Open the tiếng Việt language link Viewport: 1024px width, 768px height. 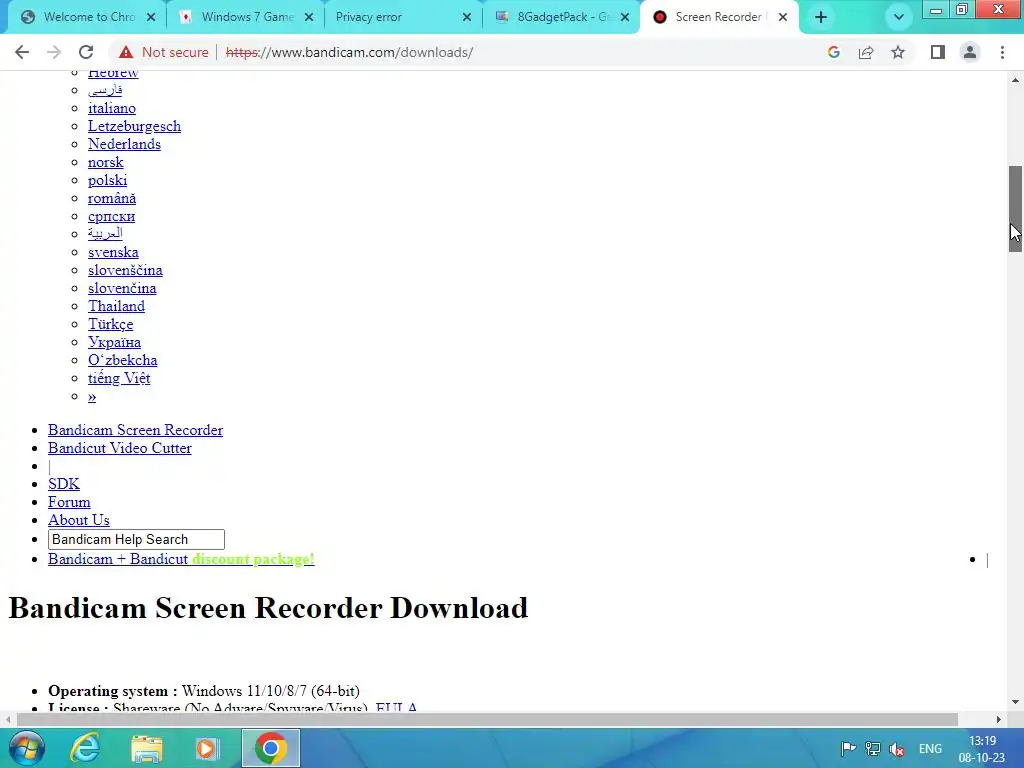(119, 378)
